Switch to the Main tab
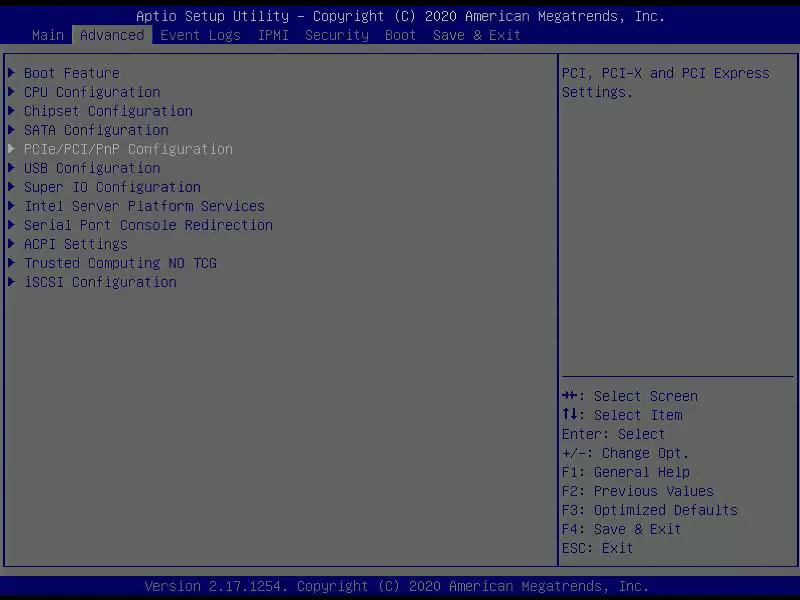 click(x=48, y=35)
